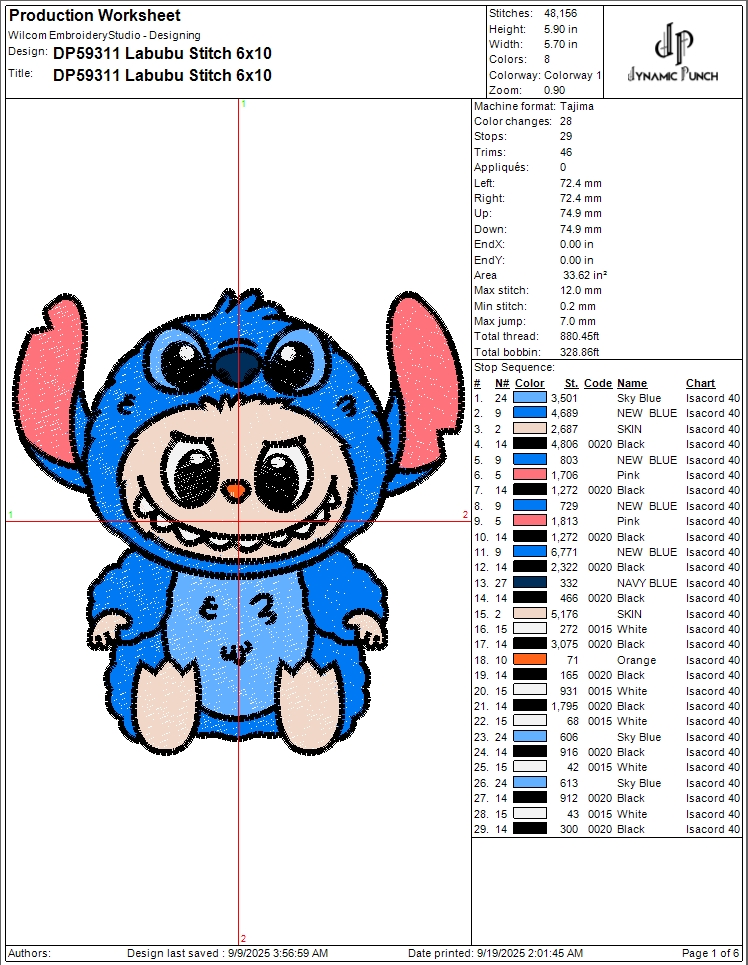The height and width of the screenshot is (965, 748).
Task: Click the NAVY BLUE swatch in stop 13
Action: pos(529,583)
